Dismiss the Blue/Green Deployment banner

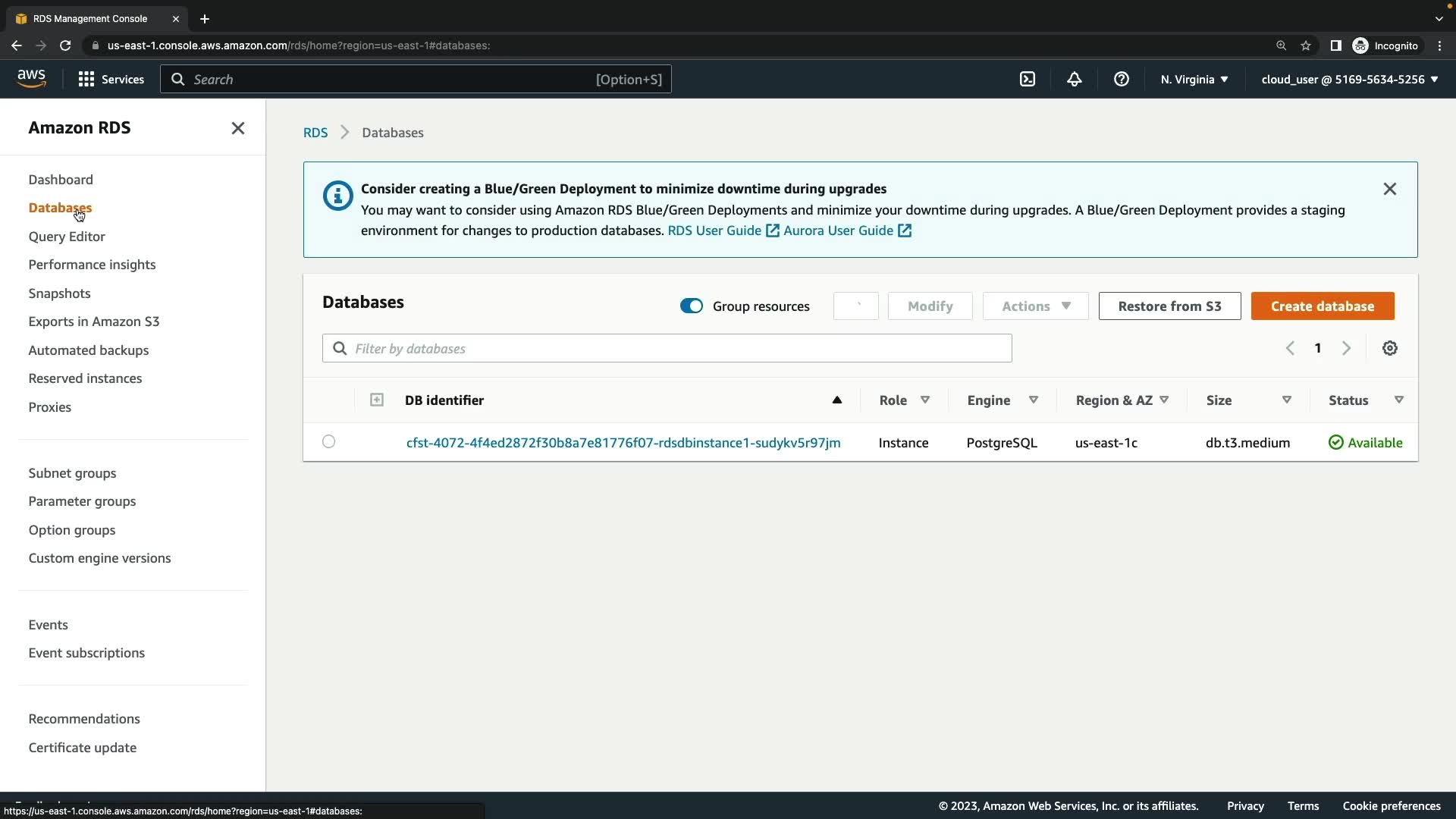1389,189
